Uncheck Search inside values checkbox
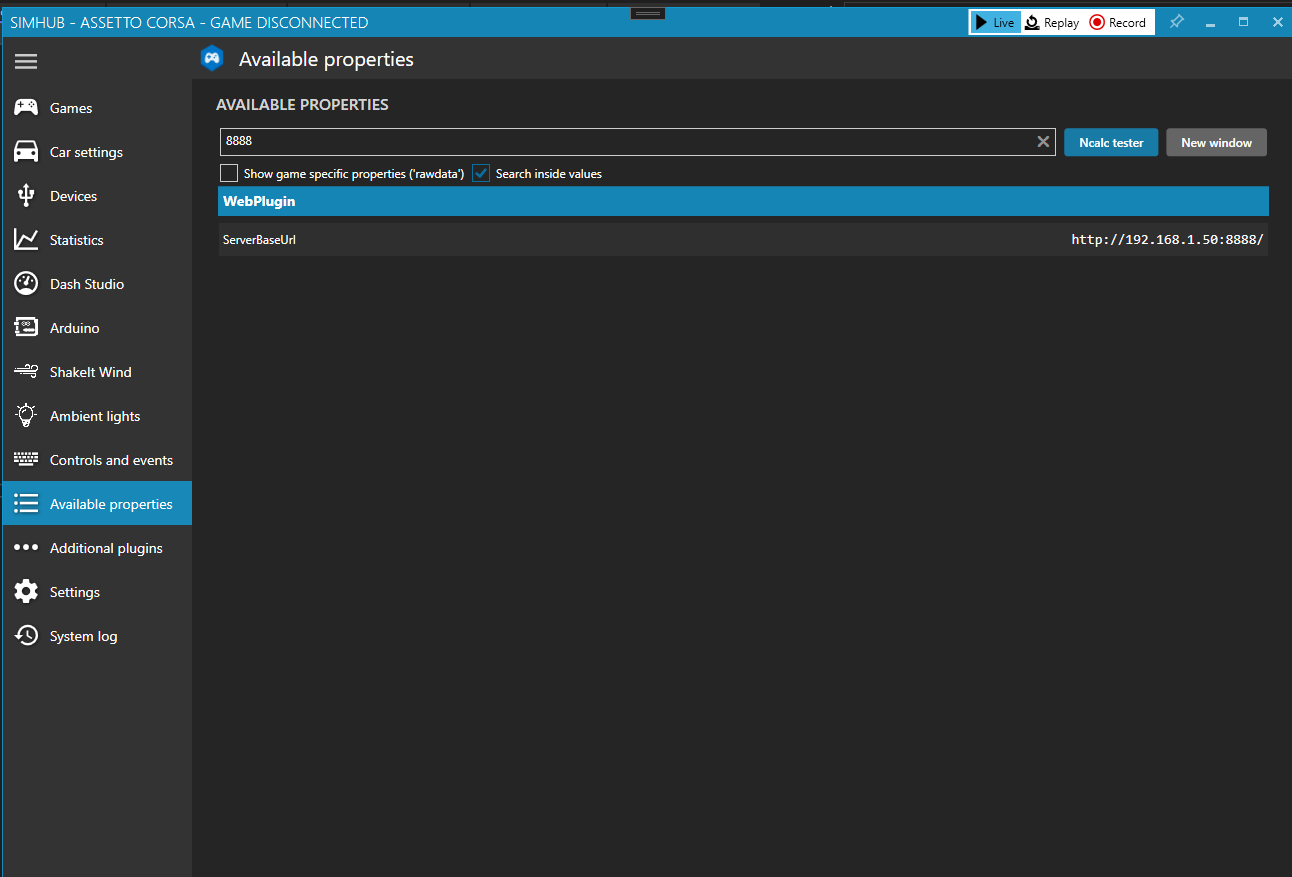Screen dimensions: 1292x877 tap(481, 173)
